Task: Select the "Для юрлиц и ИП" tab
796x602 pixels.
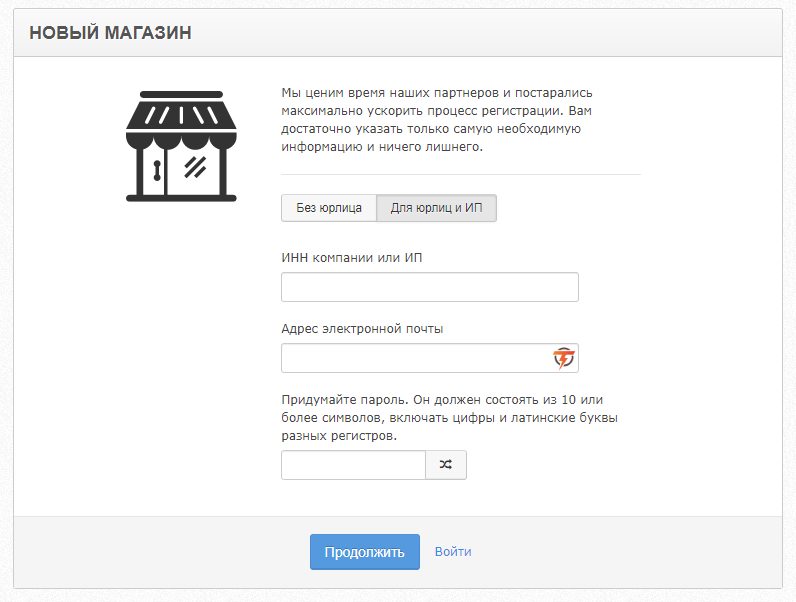Action: [437, 208]
